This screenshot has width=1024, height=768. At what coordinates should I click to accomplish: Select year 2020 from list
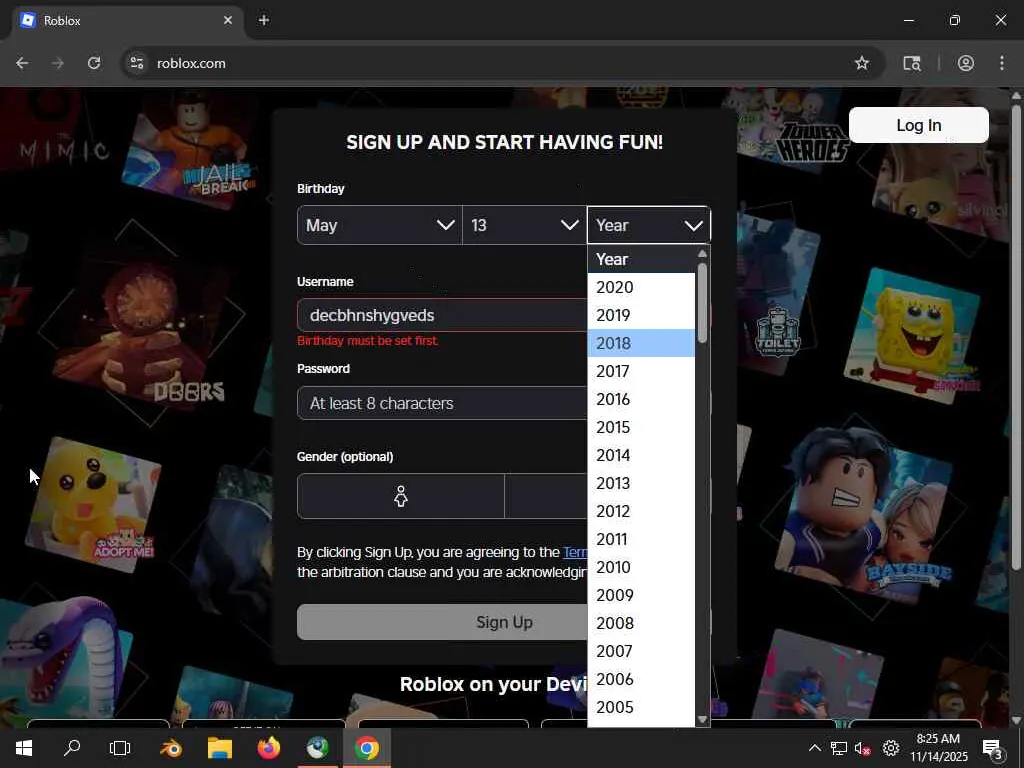tap(641, 287)
